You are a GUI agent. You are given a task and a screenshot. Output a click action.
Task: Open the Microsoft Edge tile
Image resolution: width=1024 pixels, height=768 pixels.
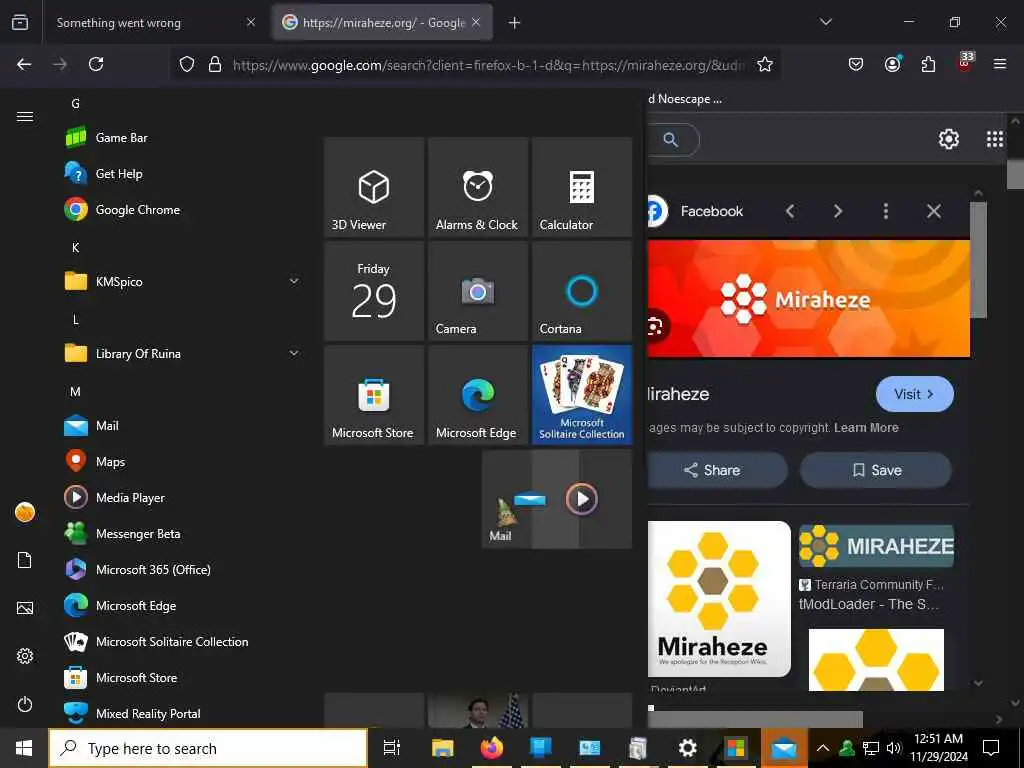[478, 395]
